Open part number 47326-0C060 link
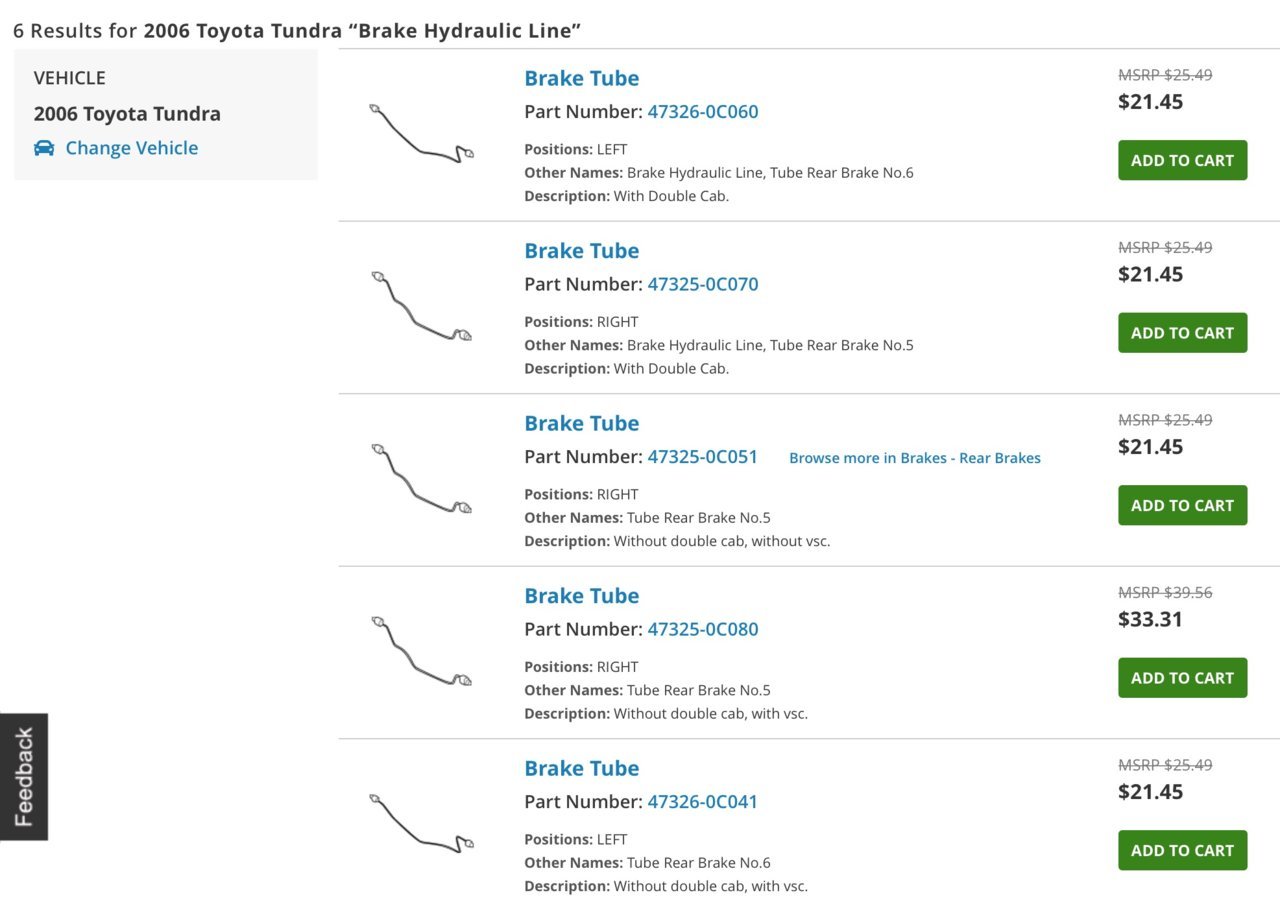The image size is (1280, 908). (703, 112)
